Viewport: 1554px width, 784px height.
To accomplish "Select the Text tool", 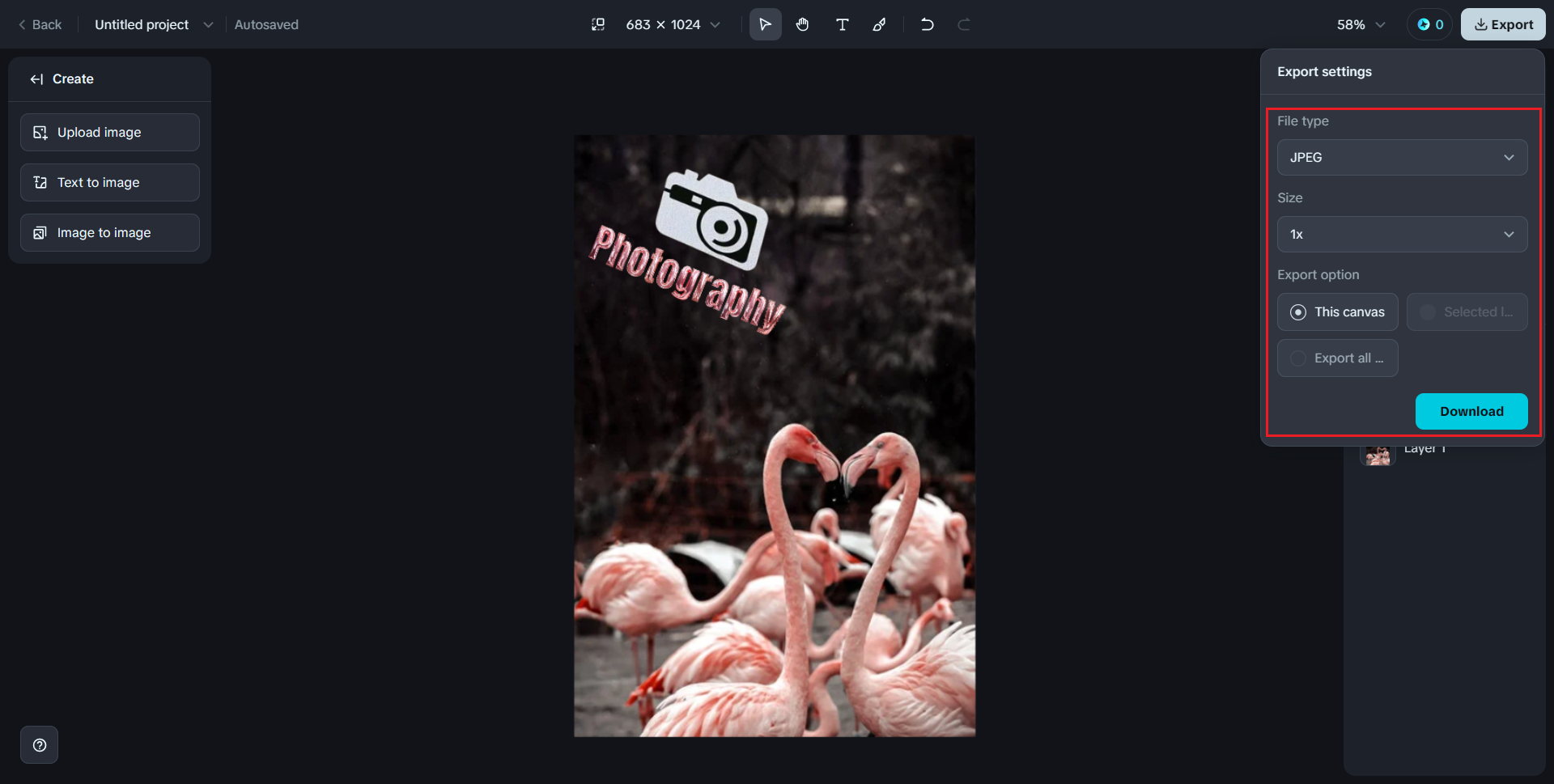I will pyautogui.click(x=842, y=24).
